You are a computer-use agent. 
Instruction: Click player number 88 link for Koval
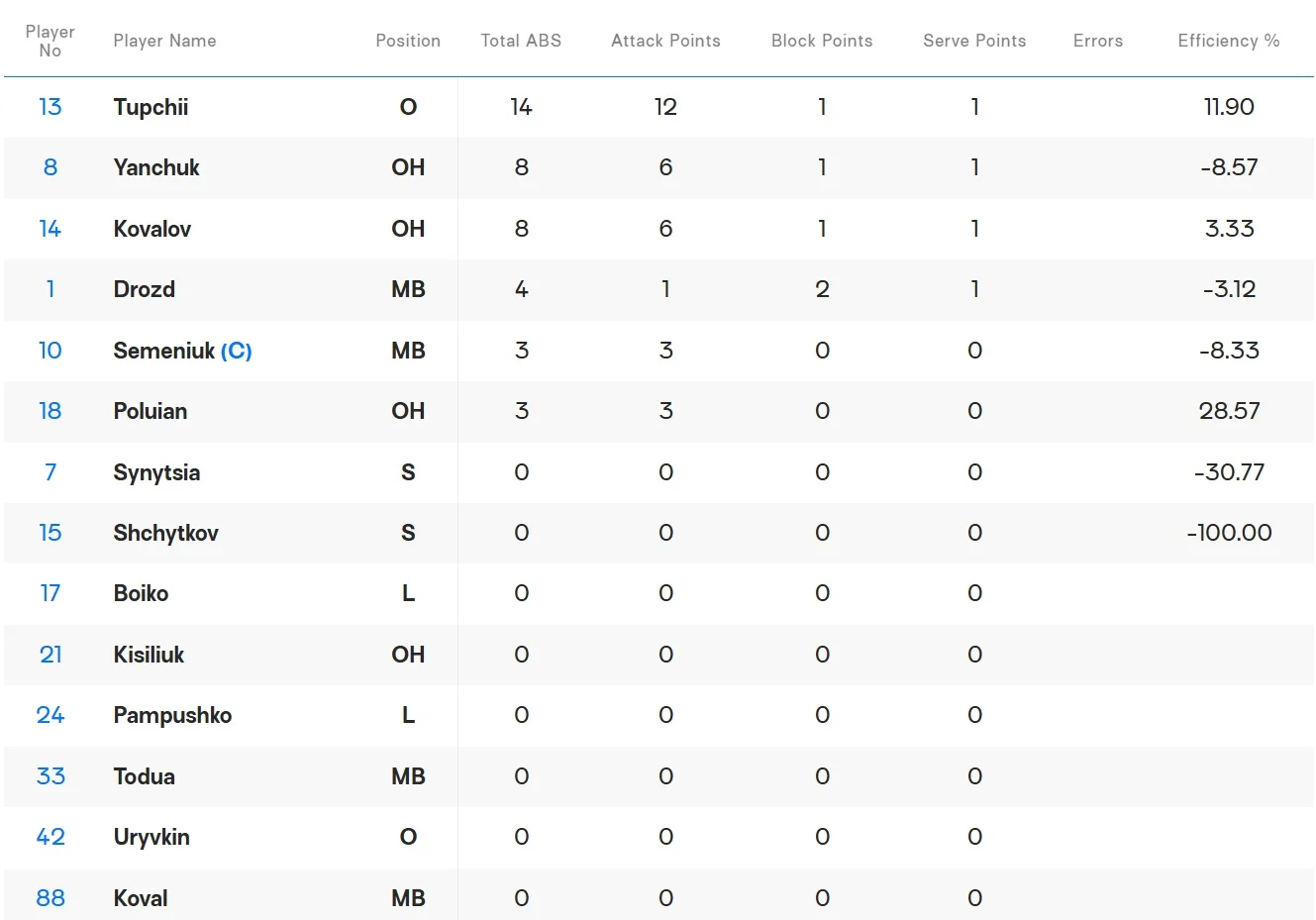tap(51, 898)
